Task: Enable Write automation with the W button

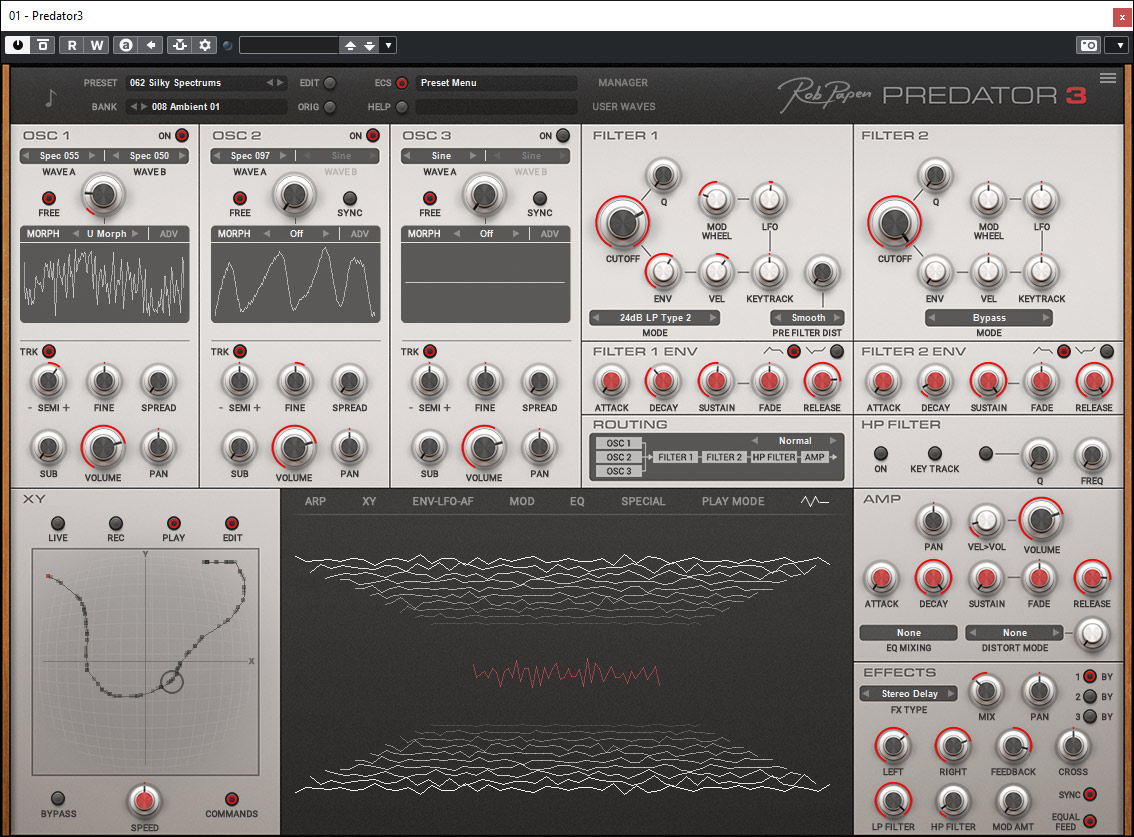Action: click(x=97, y=45)
